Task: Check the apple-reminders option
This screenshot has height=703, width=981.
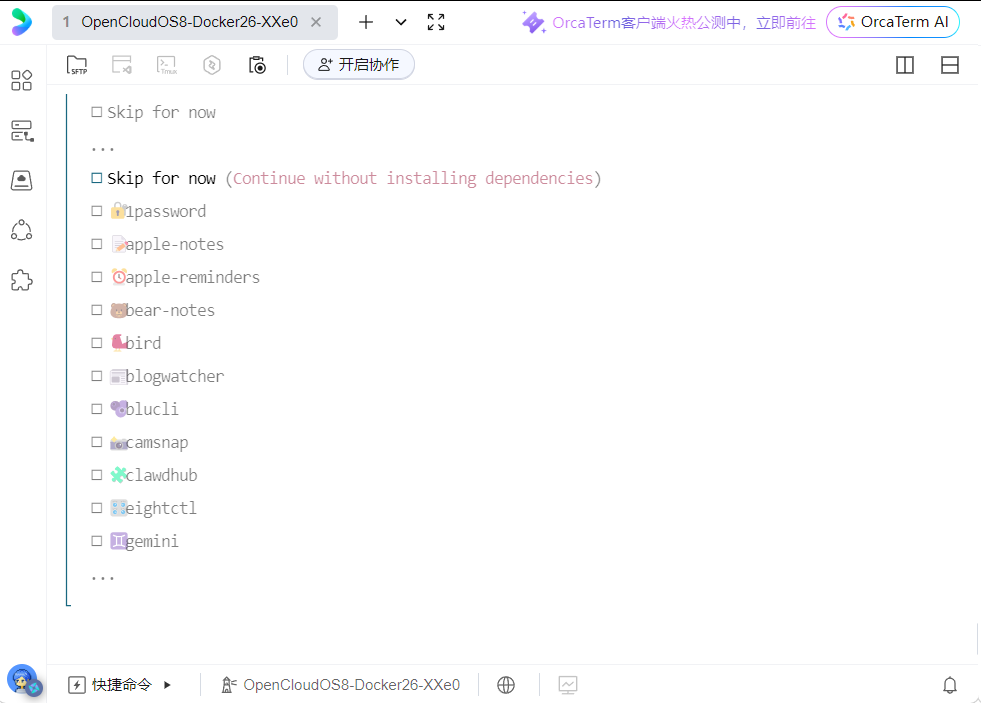Action: click(96, 277)
